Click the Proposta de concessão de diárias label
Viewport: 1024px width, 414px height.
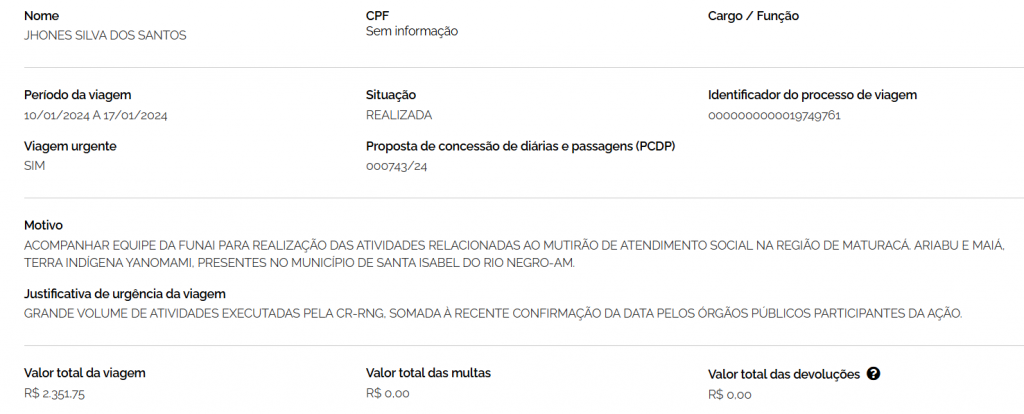pyautogui.click(x=520, y=146)
